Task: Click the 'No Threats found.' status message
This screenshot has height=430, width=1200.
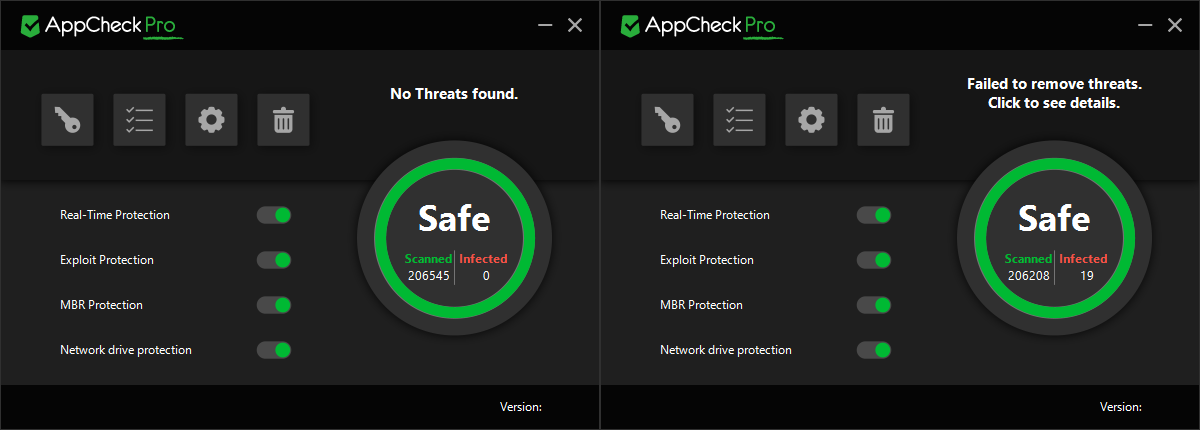Action: pos(454,94)
